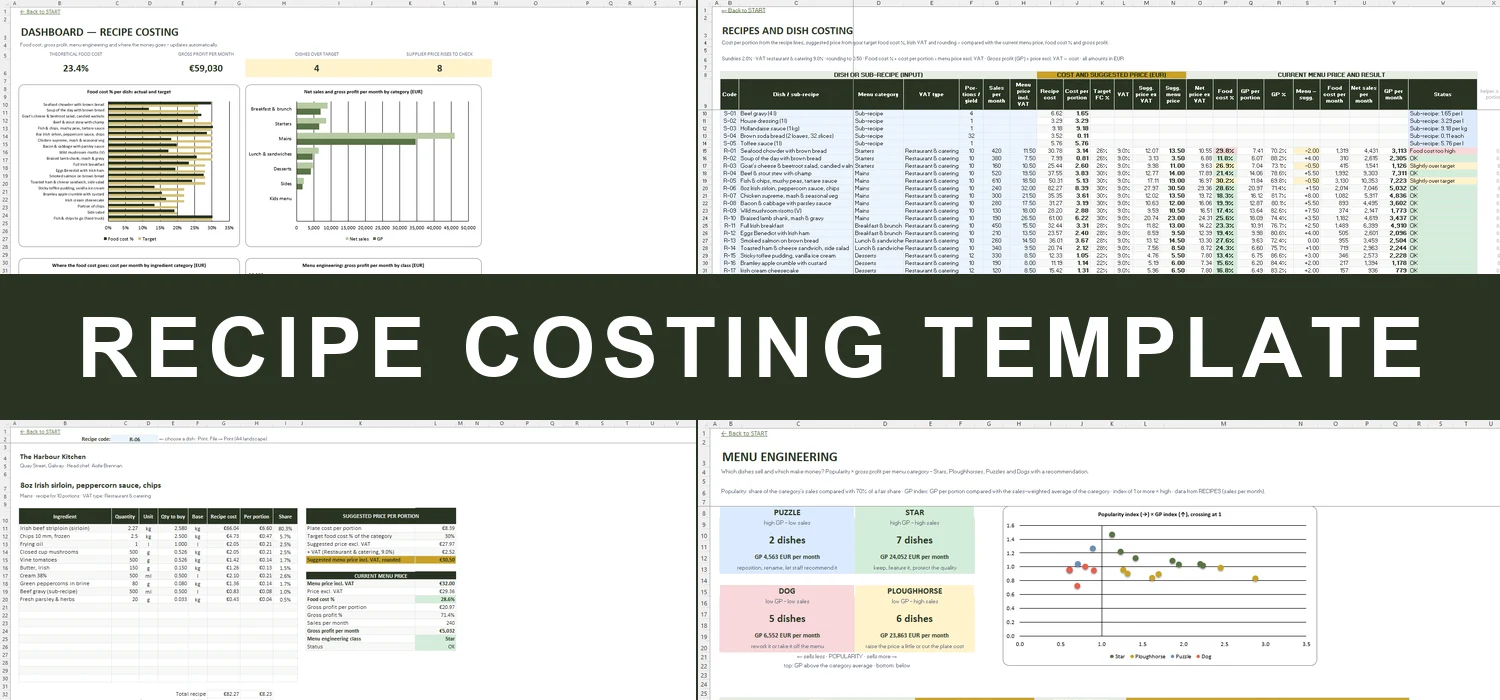The image size is (1500, 700).
Task: Click the Popularity index scatter chart title
Action: point(1160,513)
